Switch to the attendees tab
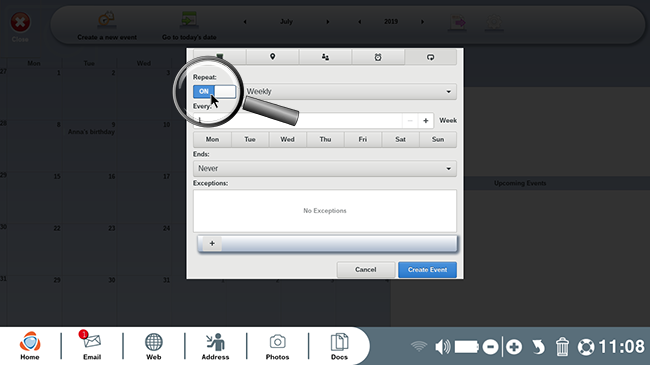Image resolution: width=650 pixels, height=365 pixels. (325, 57)
